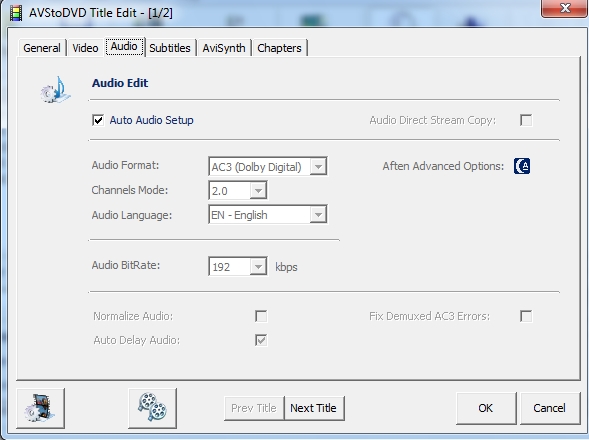
Task: Enable Fix Demuxed AC3 Errors checkbox
Action: 526,316
